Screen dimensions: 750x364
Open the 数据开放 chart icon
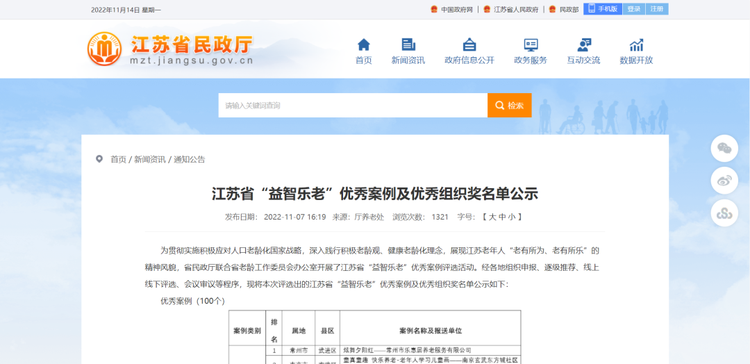pos(636,45)
